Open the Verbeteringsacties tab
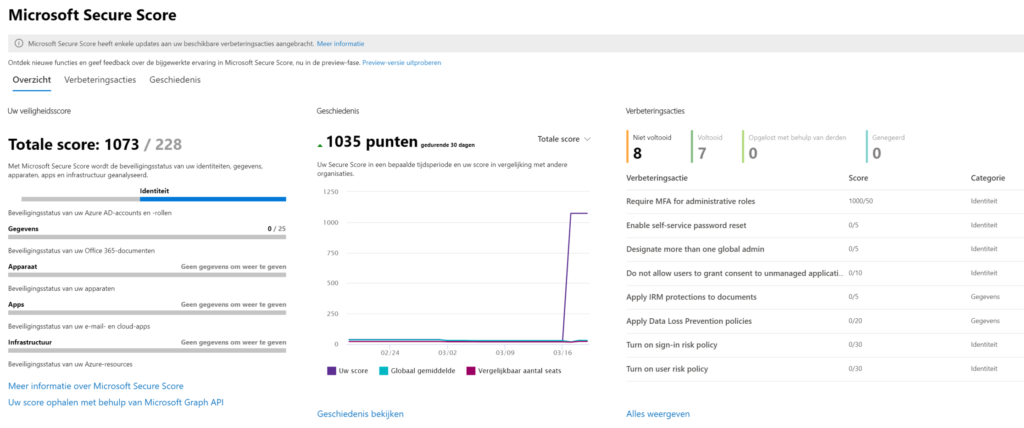This screenshot has height=428, width=1024. coord(100,80)
